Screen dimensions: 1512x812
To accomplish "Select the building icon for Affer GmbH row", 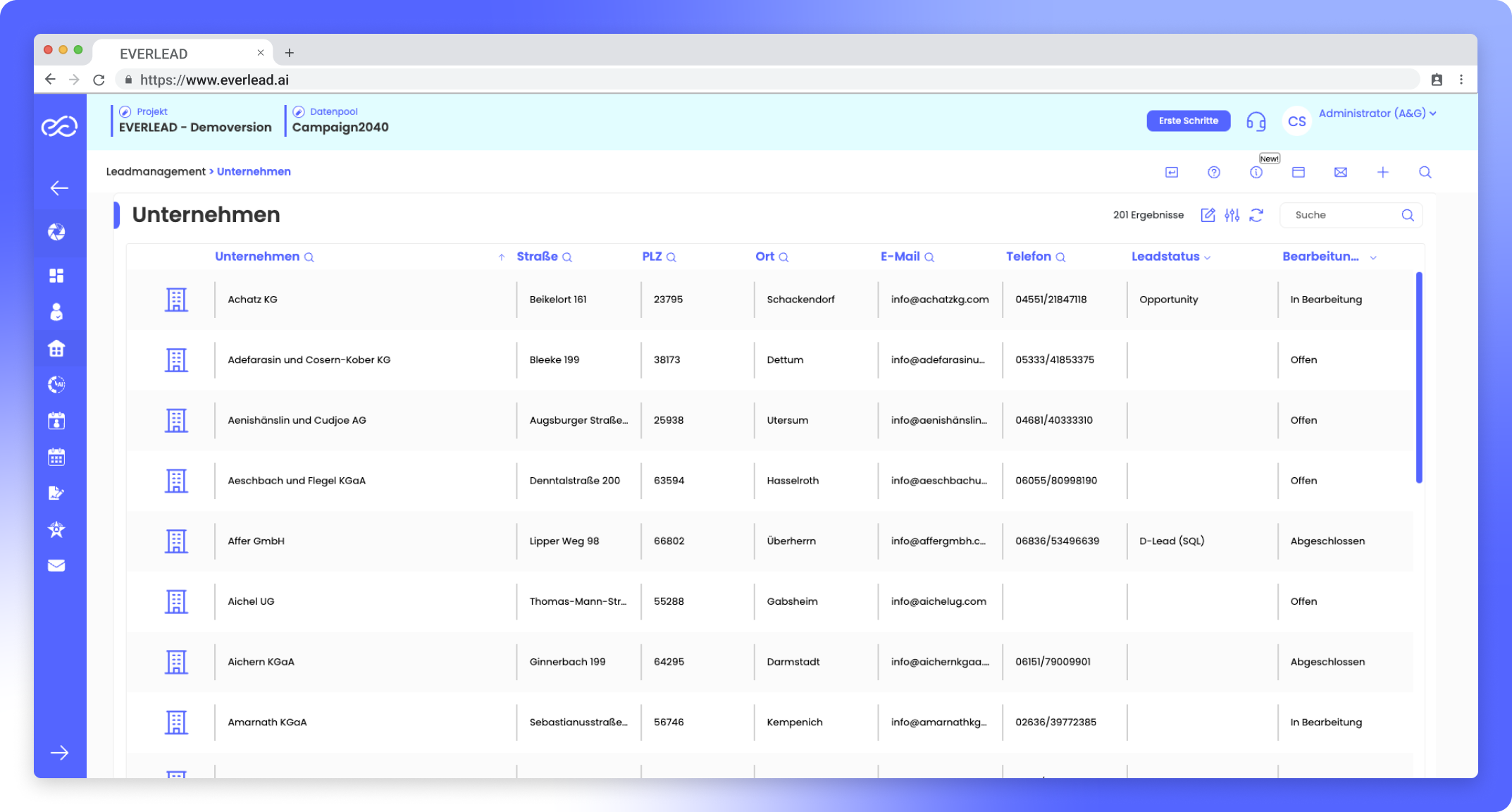I will tap(176, 541).
